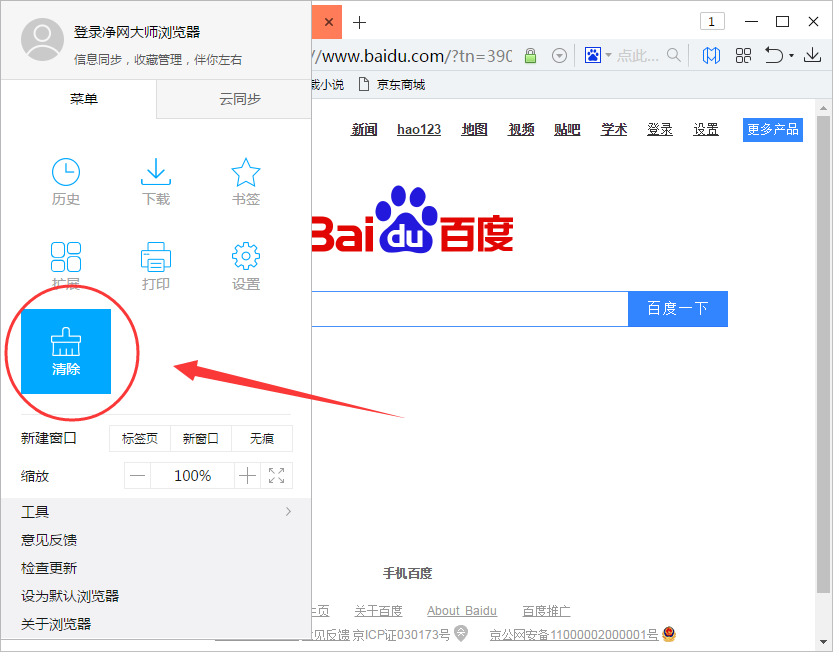This screenshot has height=652, width=833.
Task: Open the hao123 link
Action: pos(418,129)
